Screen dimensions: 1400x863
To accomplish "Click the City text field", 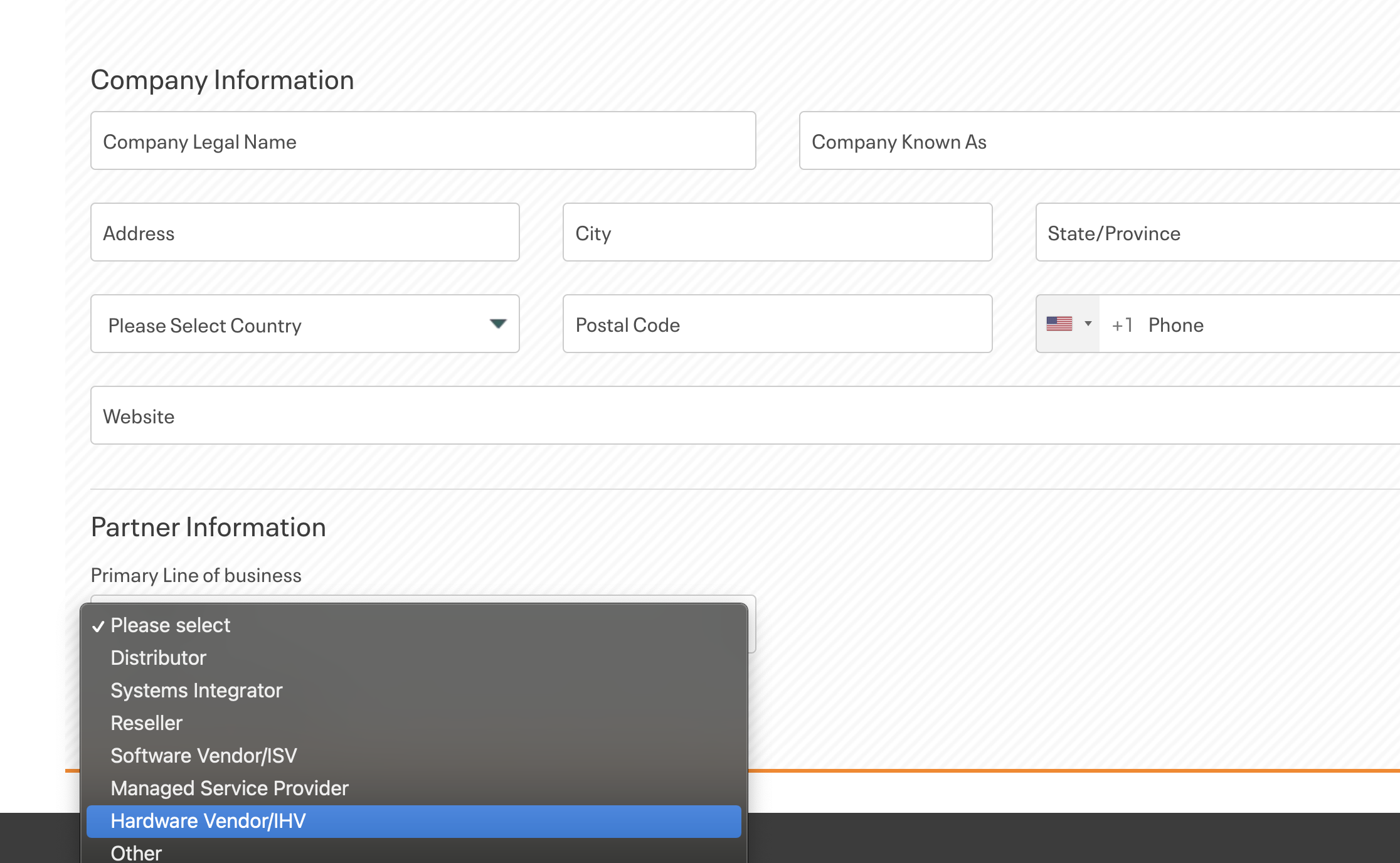I will pyautogui.click(x=777, y=233).
